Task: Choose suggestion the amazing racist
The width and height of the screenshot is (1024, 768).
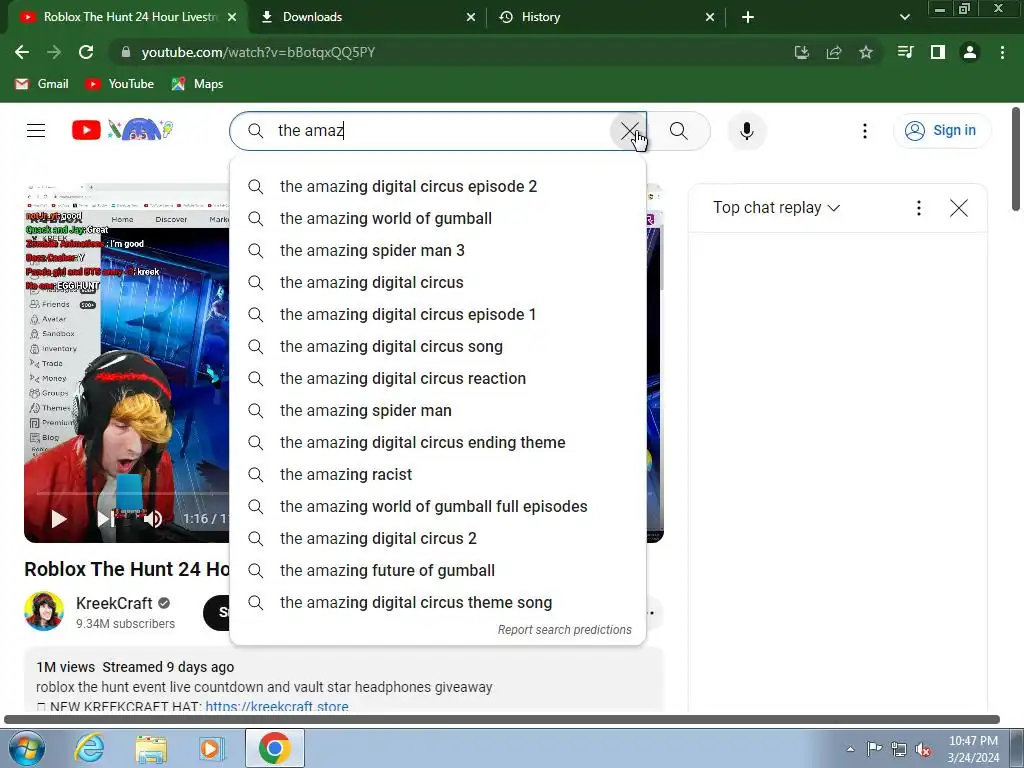Action: 438,475
